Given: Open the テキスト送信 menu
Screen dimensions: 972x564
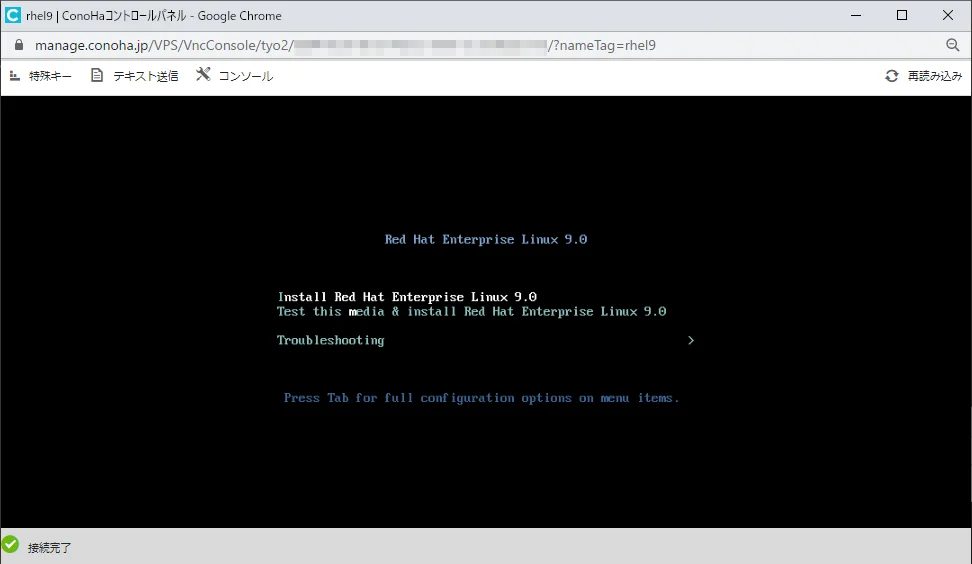Looking at the screenshot, I should pyautogui.click(x=145, y=76).
